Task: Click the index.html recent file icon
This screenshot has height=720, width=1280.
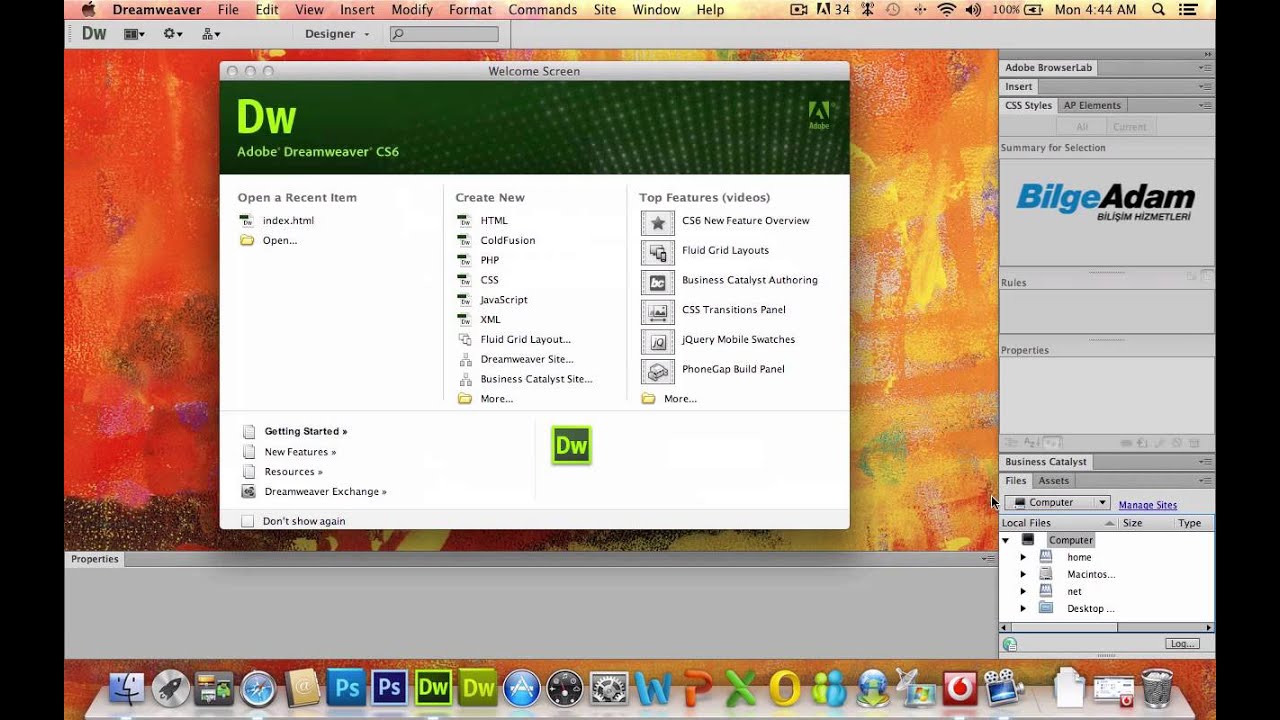Action: [x=247, y=221]
